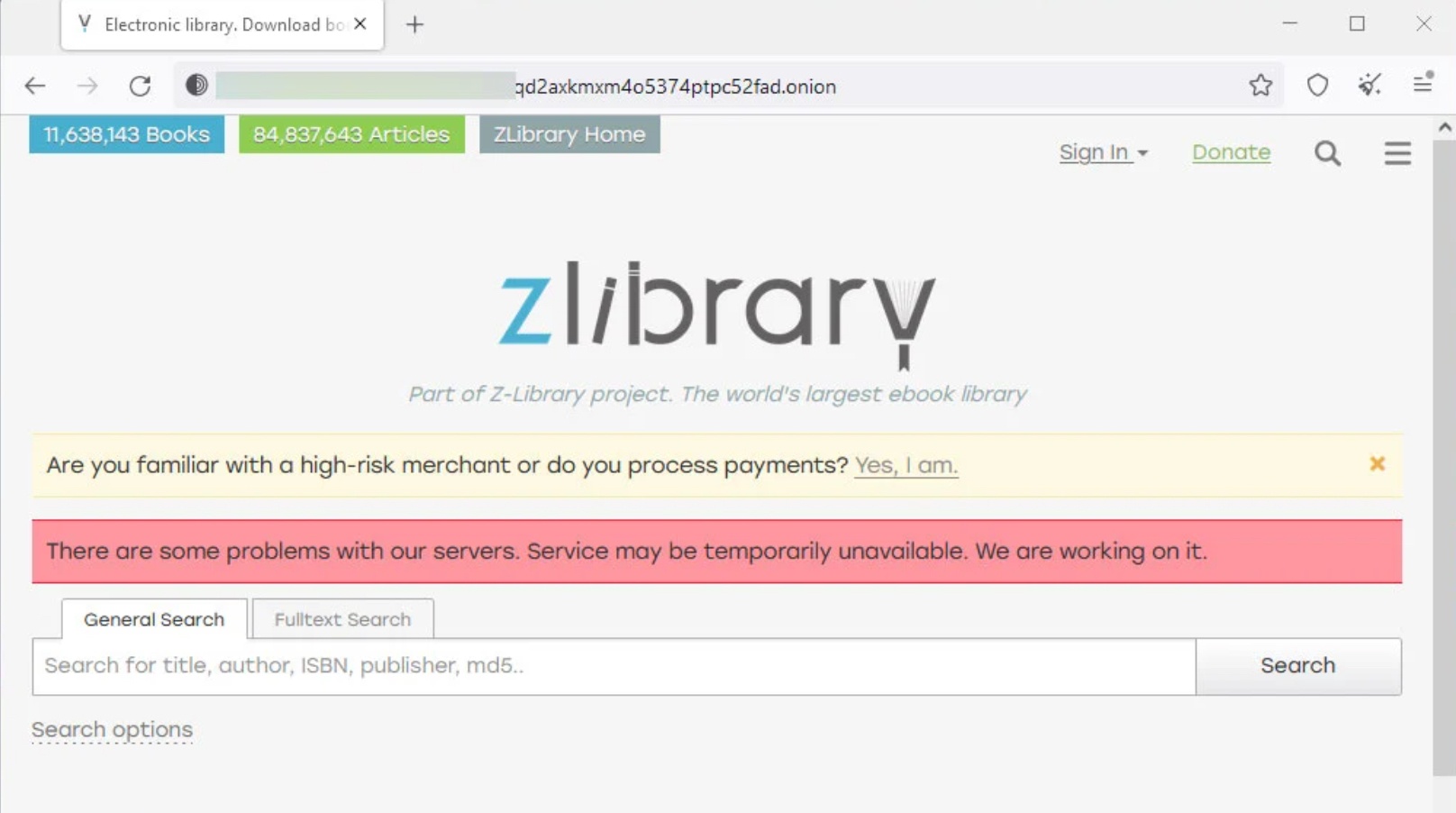The width and height of the screenshot is (1456, 813).
Task: Click the Tor onion circuit icon
Action: point(196,86)
